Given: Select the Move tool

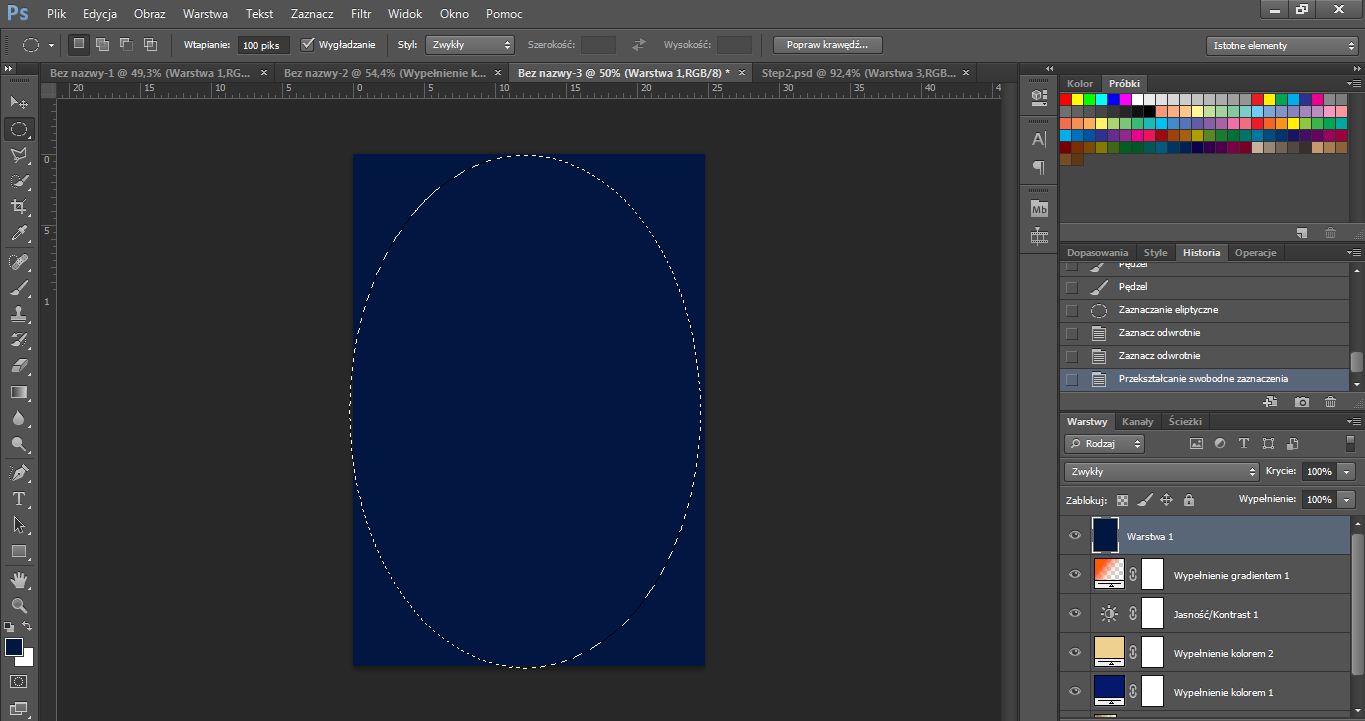Looking at the screenshot, I should (19, 102).
